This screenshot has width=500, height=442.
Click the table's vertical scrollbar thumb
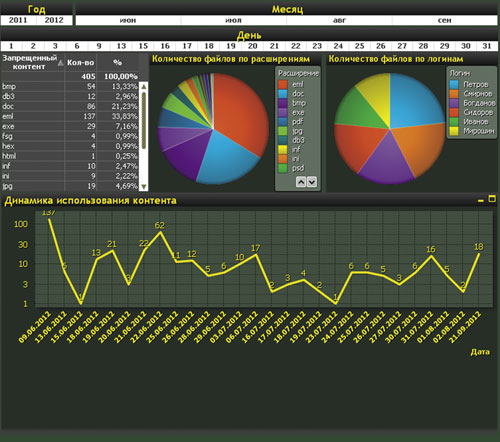pos(144,120)
